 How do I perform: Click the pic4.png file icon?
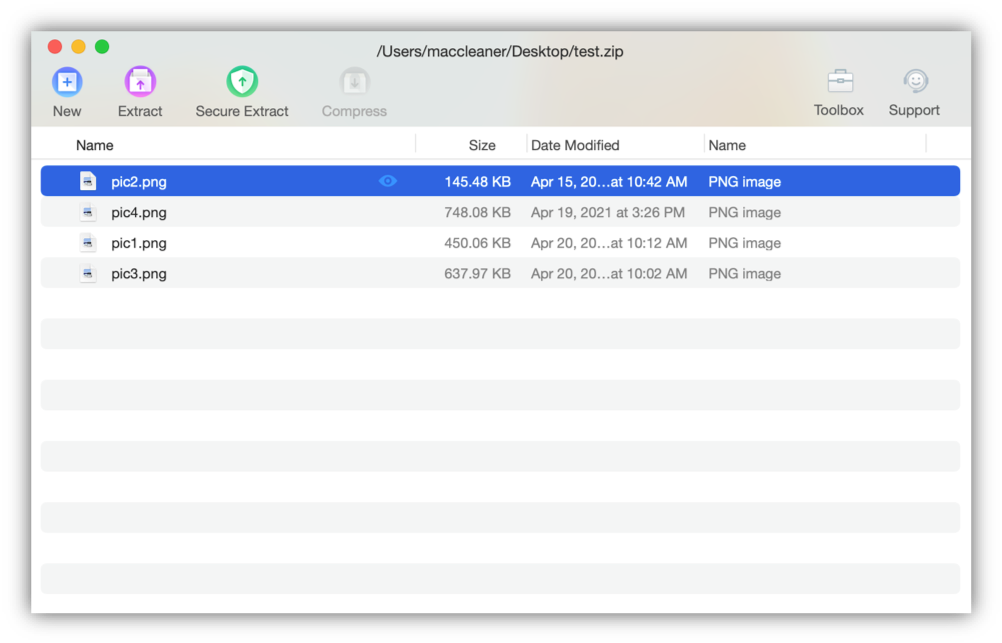point(89,212)
